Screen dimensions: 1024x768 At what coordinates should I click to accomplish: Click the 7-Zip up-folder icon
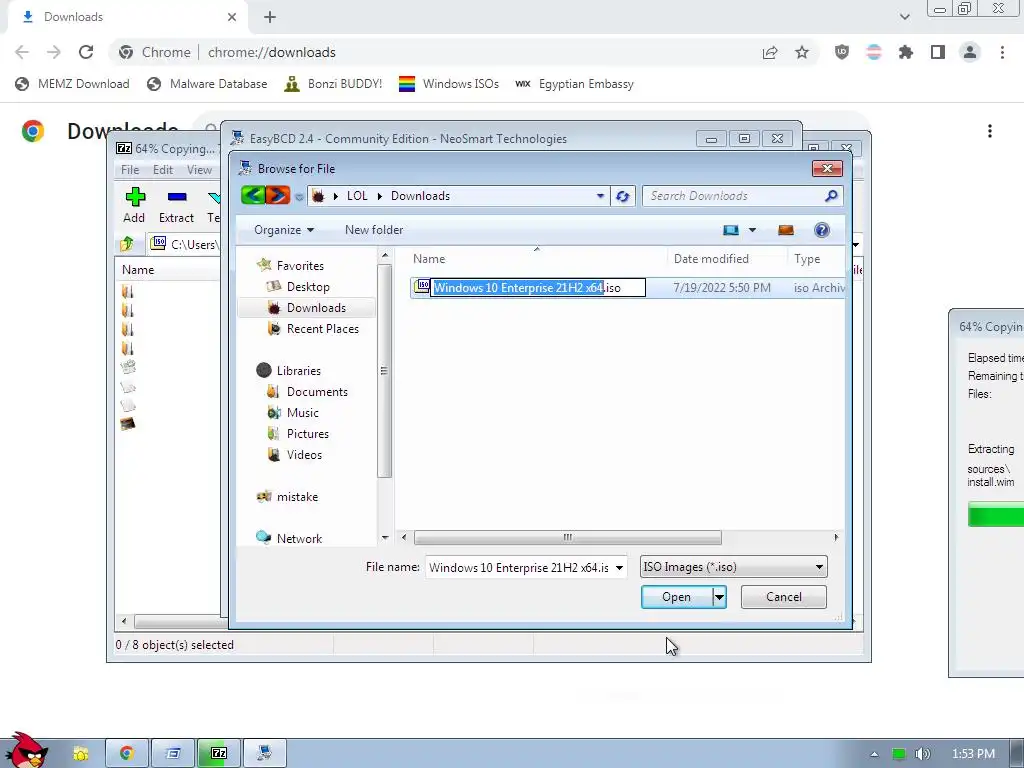point(127,244)
